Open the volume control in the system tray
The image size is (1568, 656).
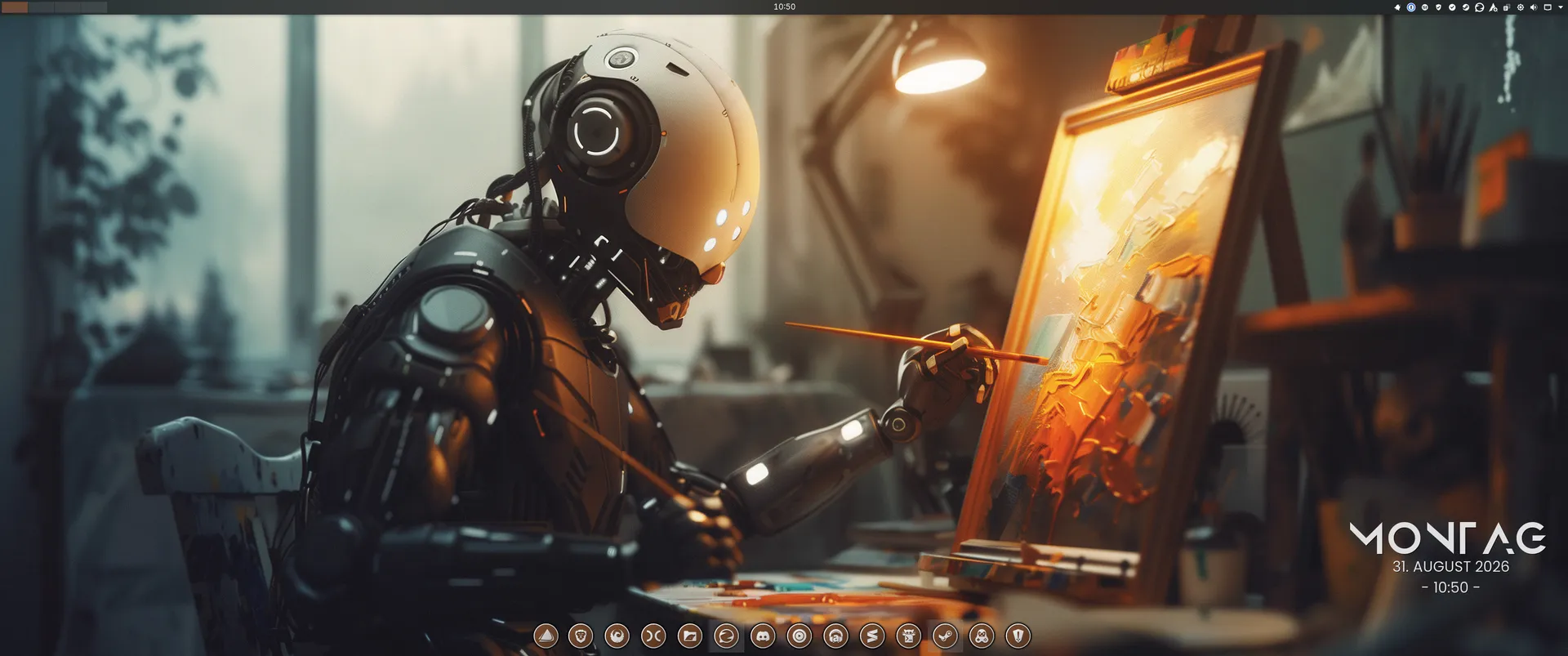tap(1534, 7)
